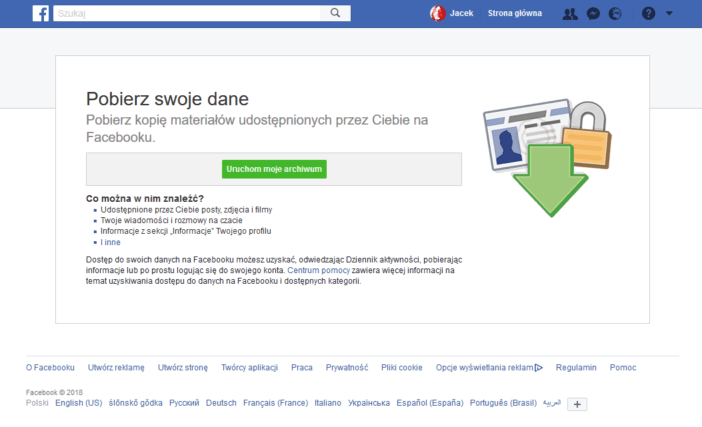The height and width of the screenshot is (427, 702).
Task: Click the Facebook logo icon
Action: click(40, 13)
